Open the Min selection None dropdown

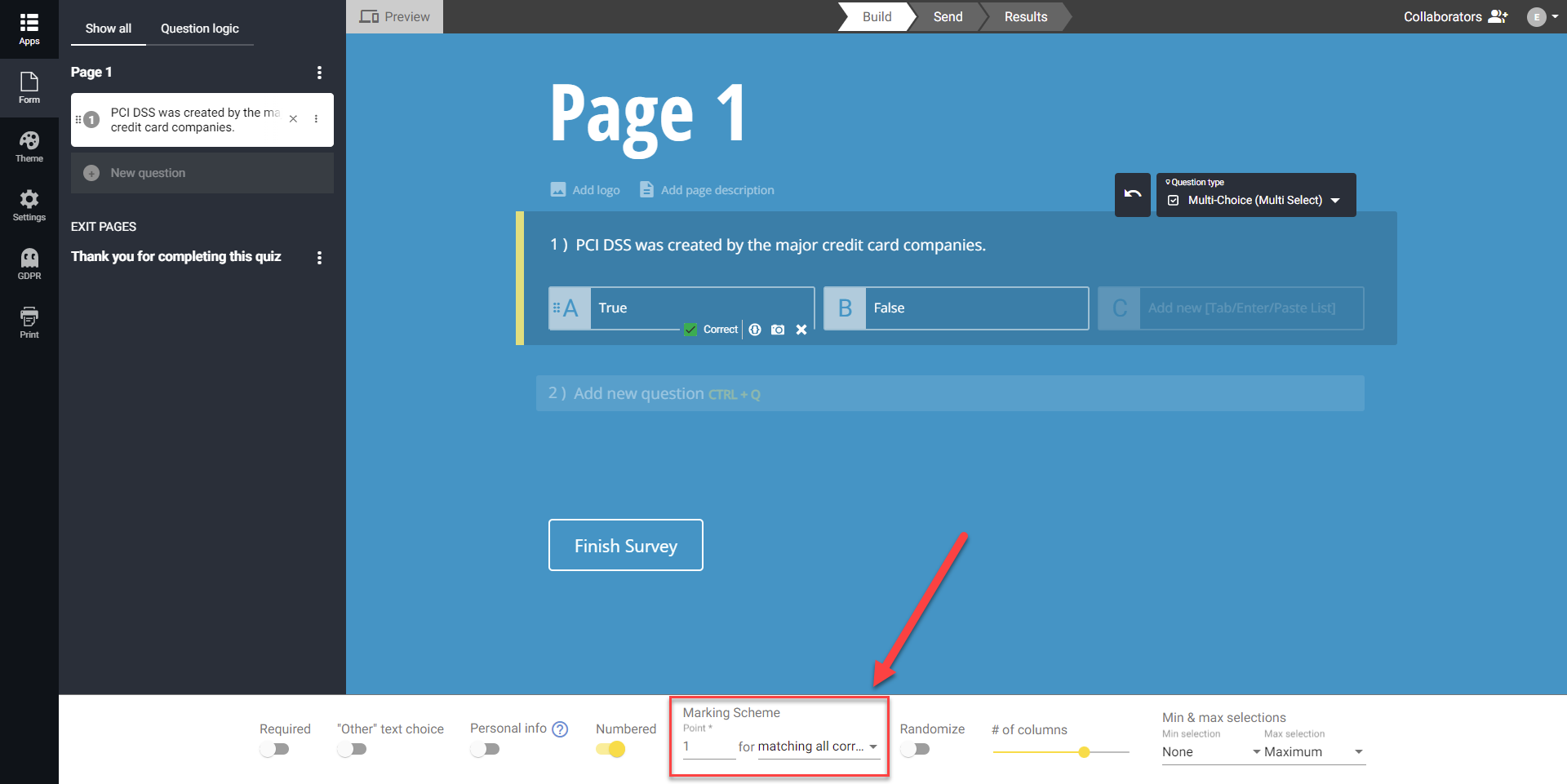[x=1211, y=752]
